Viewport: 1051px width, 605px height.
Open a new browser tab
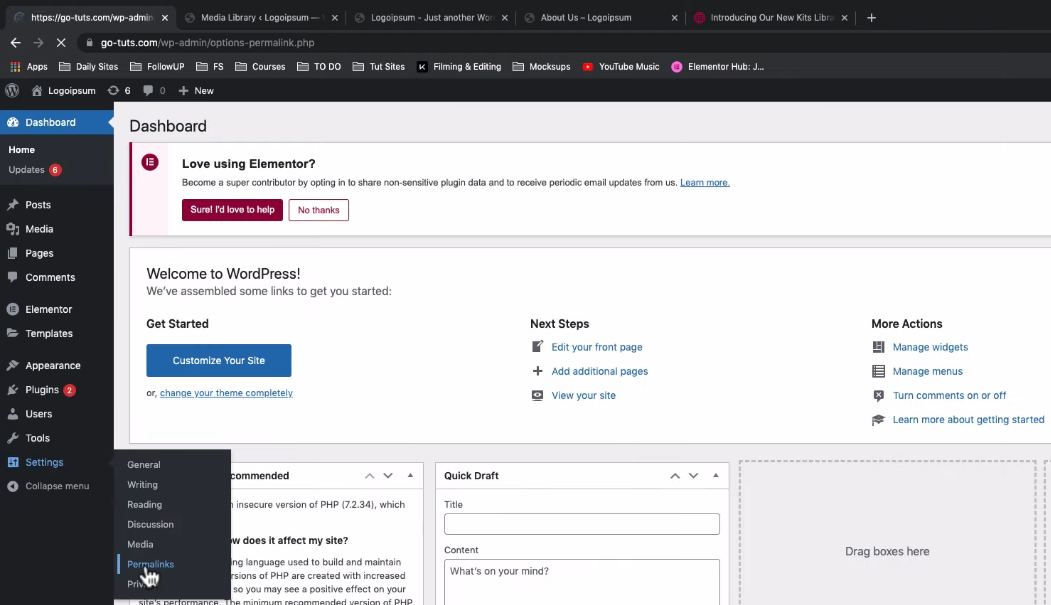coord(871,17)
